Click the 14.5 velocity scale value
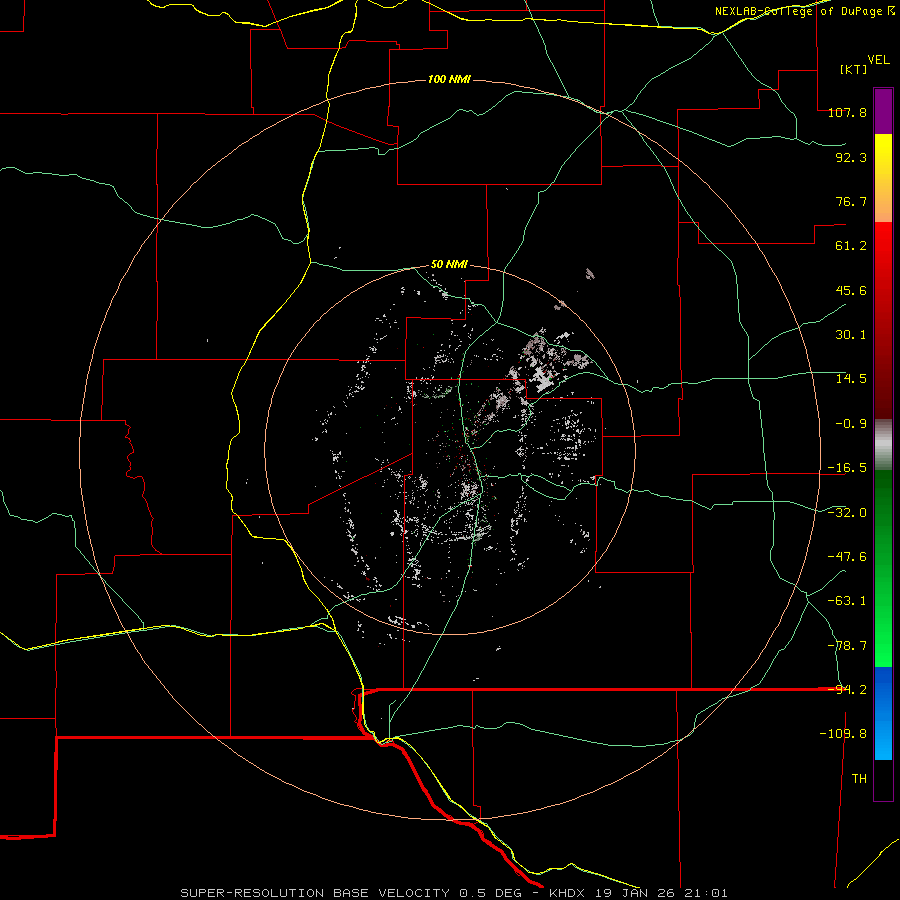 coord(851,379)
